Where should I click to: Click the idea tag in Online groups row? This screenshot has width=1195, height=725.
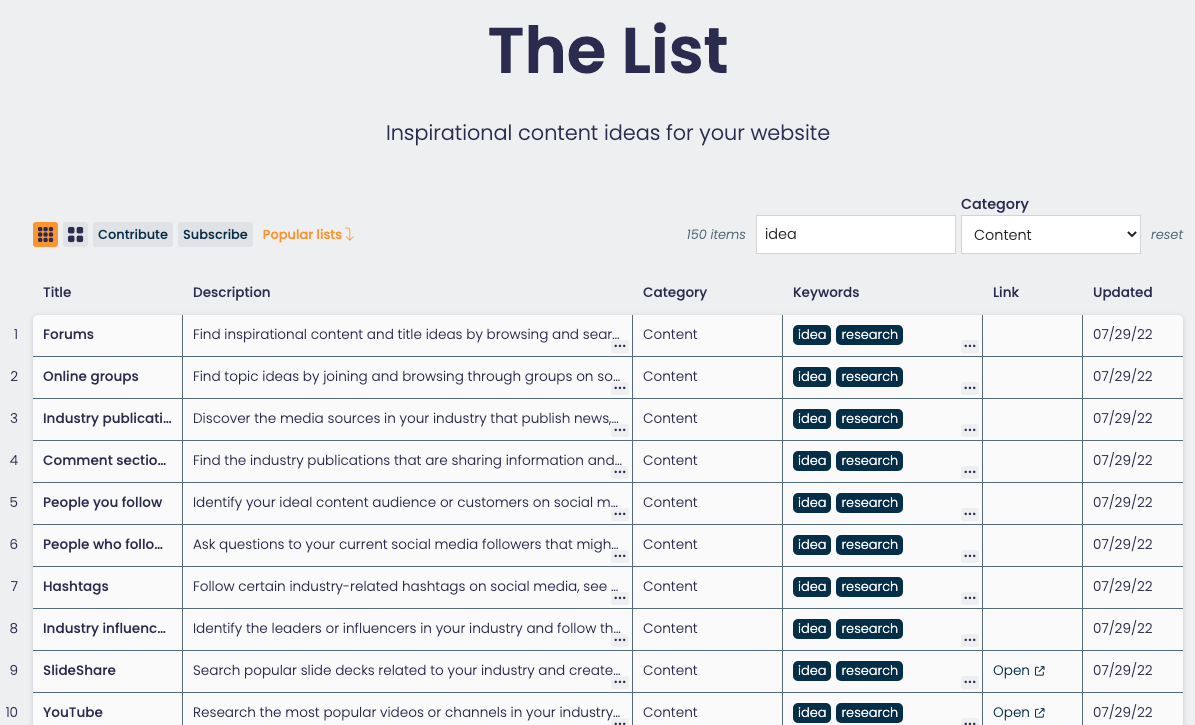[x=812, y=377]
